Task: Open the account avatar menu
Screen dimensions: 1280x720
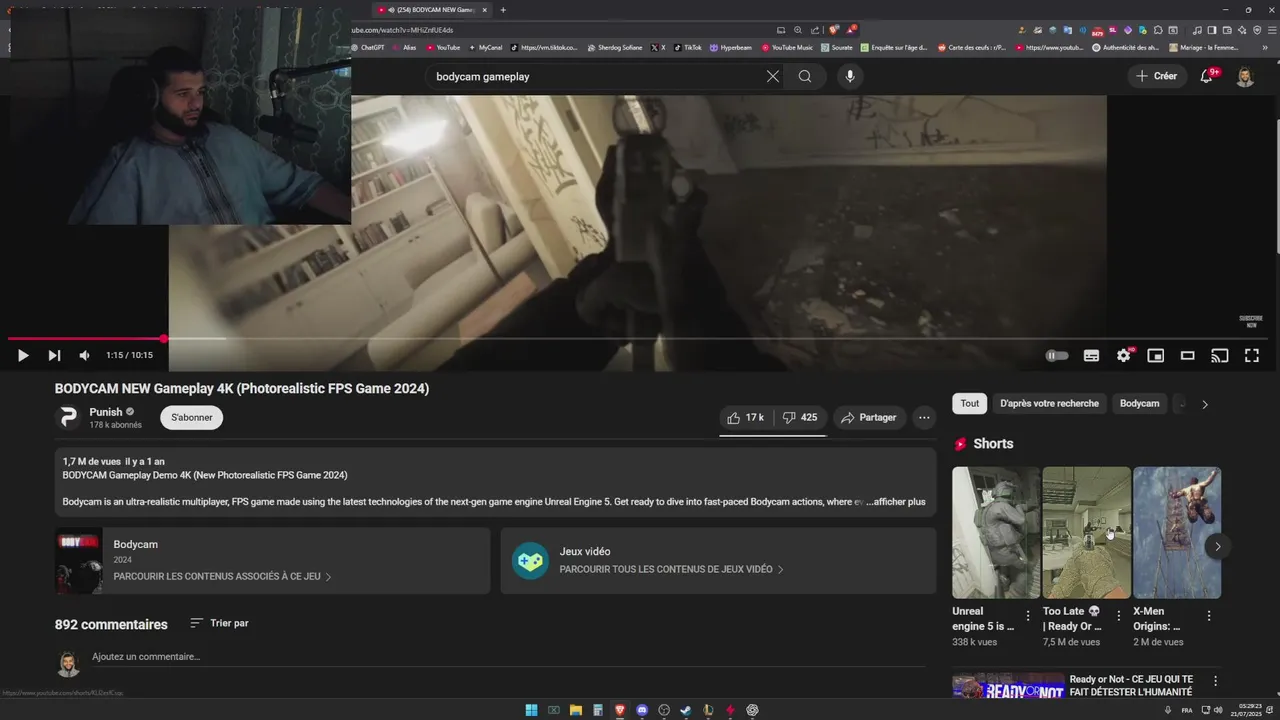Action: click(1245, 76)
